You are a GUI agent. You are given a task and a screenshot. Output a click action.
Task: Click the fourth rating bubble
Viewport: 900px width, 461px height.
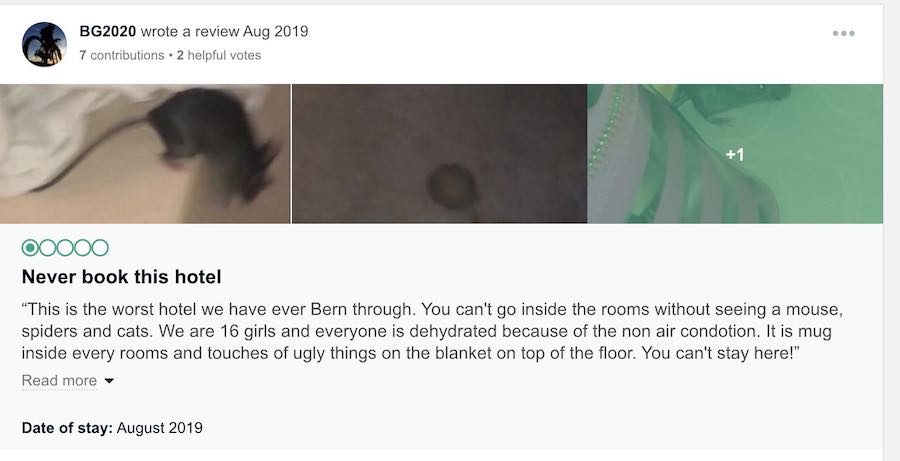(83, 247)
